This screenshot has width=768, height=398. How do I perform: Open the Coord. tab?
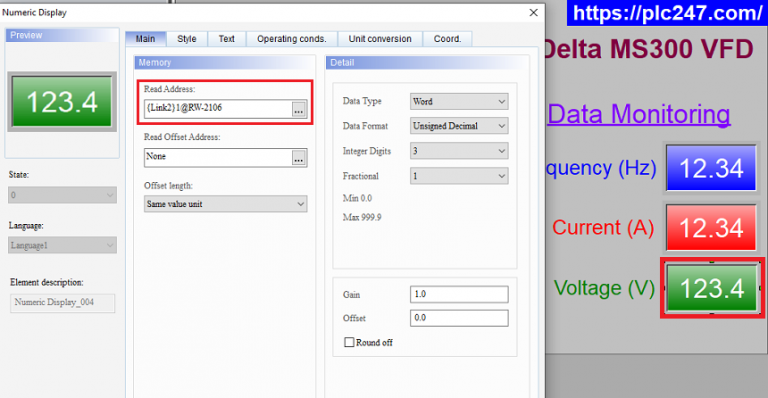click(448, 39)
